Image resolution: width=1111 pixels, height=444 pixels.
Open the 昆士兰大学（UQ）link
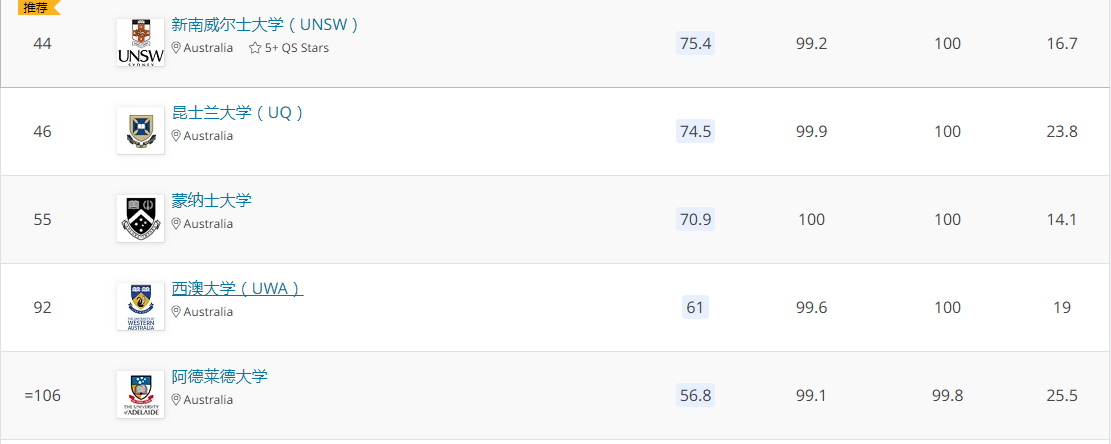238,113
